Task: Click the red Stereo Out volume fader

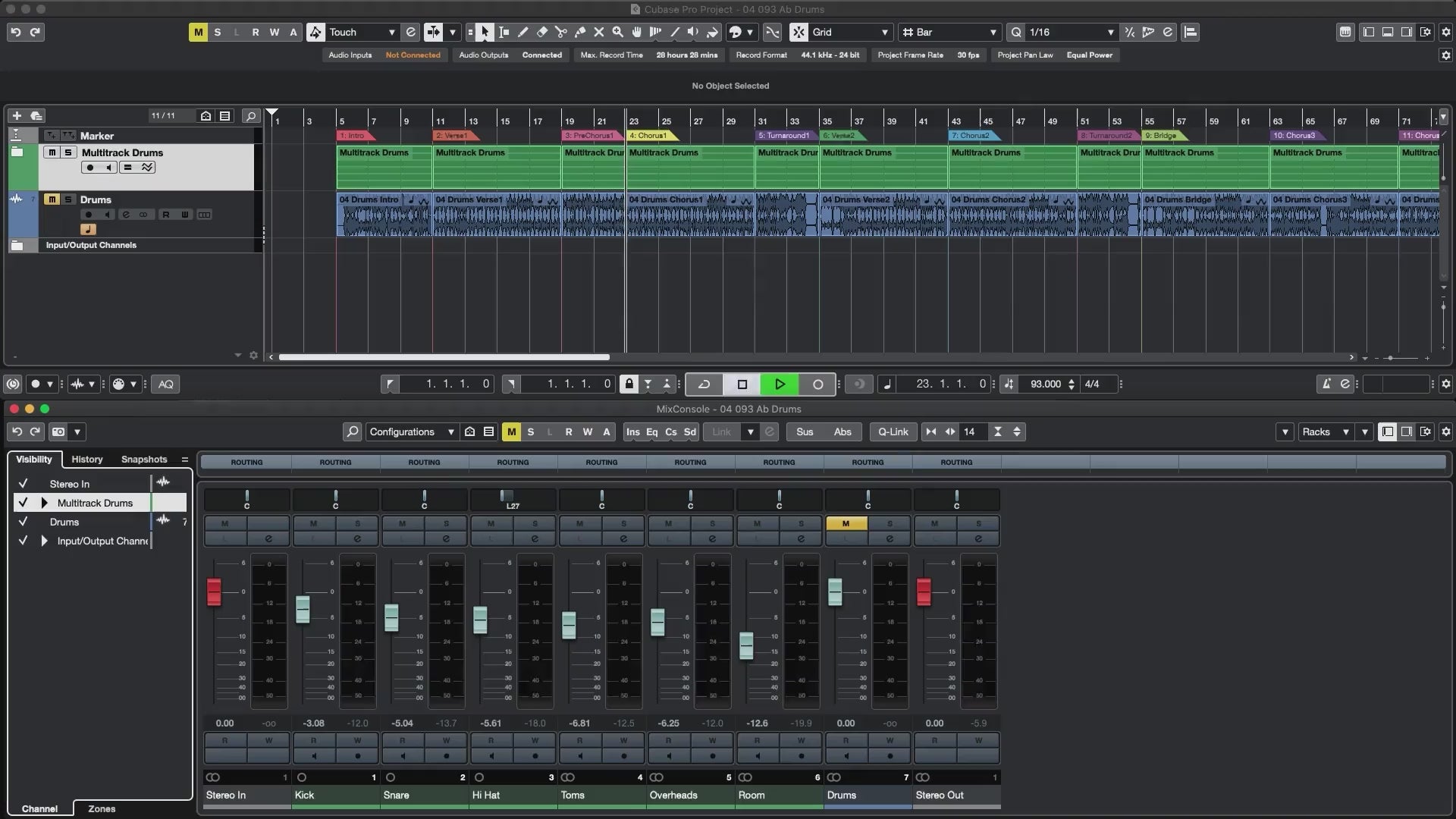Action: click(x=924, y=591)
